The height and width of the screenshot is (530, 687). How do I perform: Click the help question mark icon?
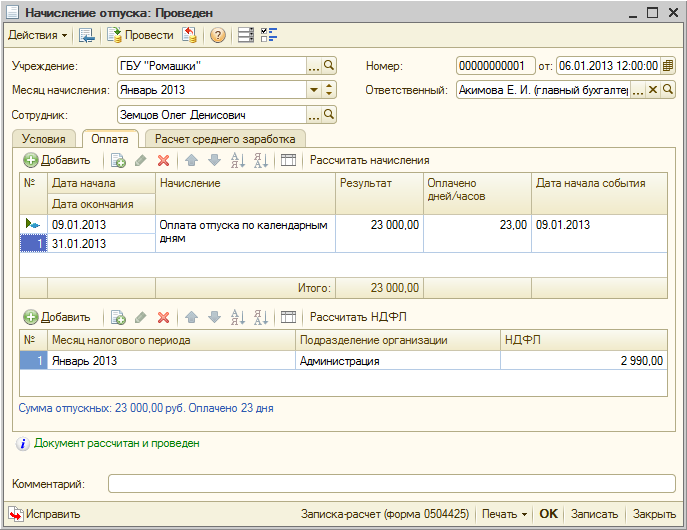coord(217,35)
